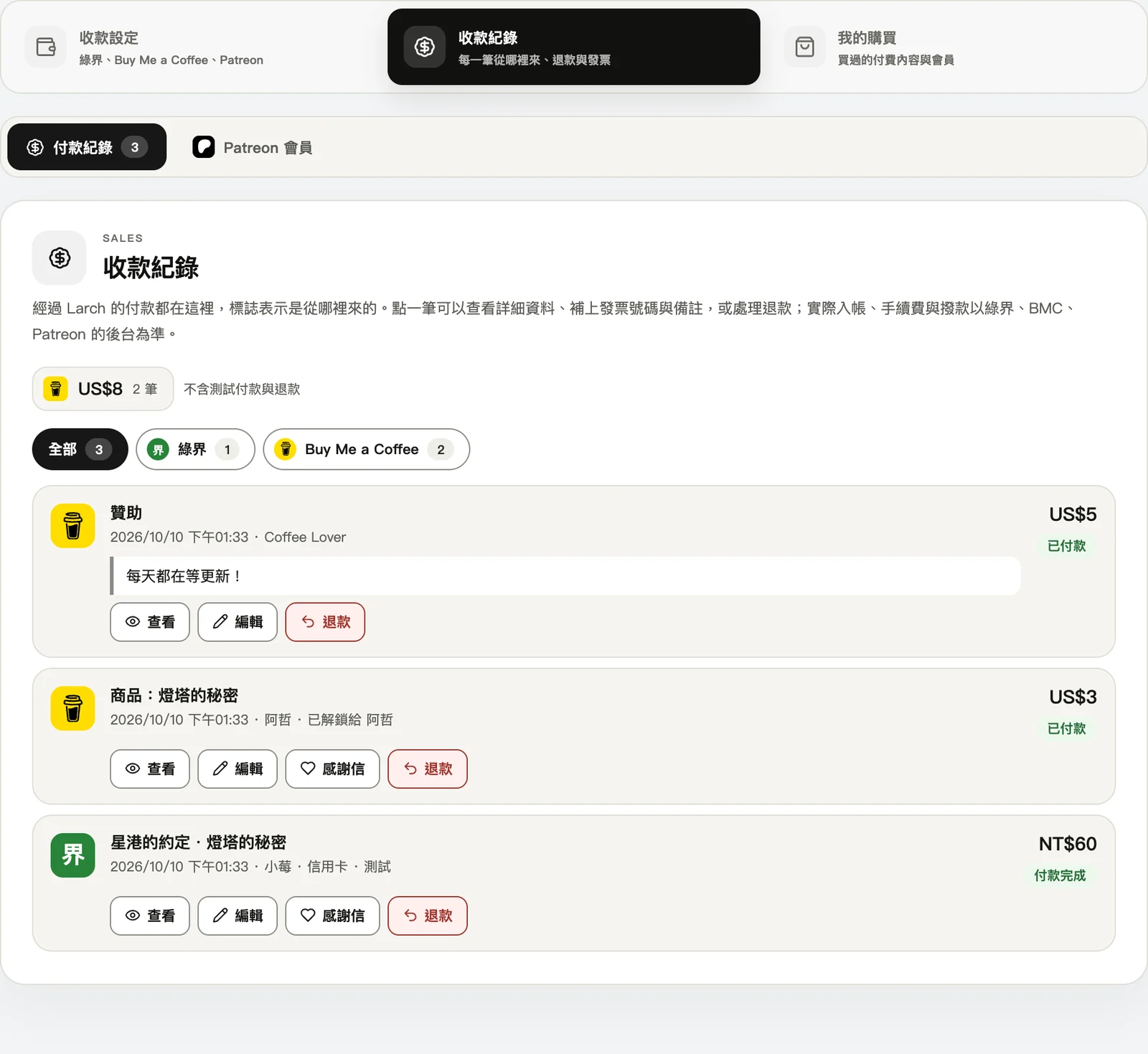This screenshot has height=1054, width=1148.
Task: Click the NT$60 amount
Action: [x=1068, y=844]
